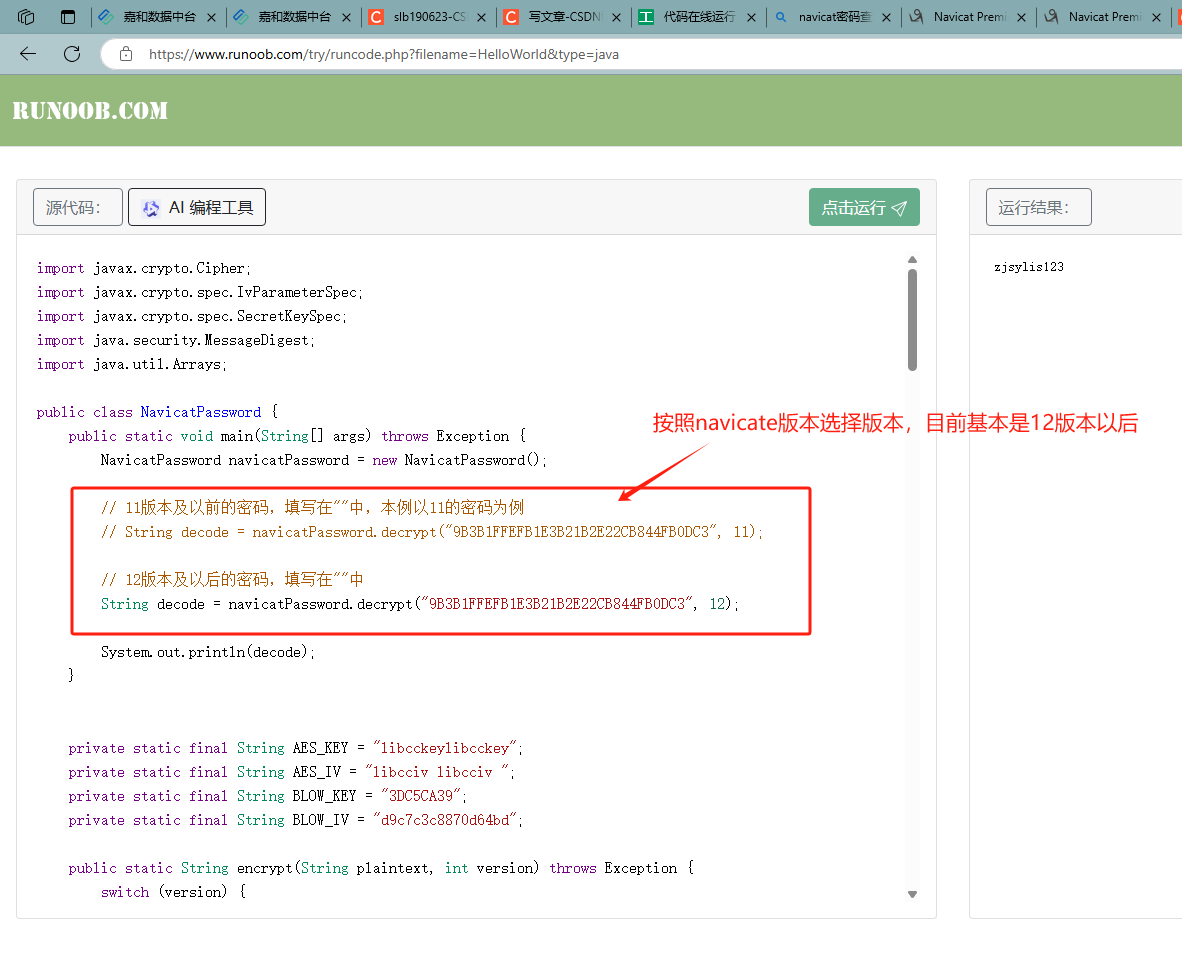The height and width of the screenshot is (953, 1182).
Task: Go back with the back arrow
Action: 28,54
